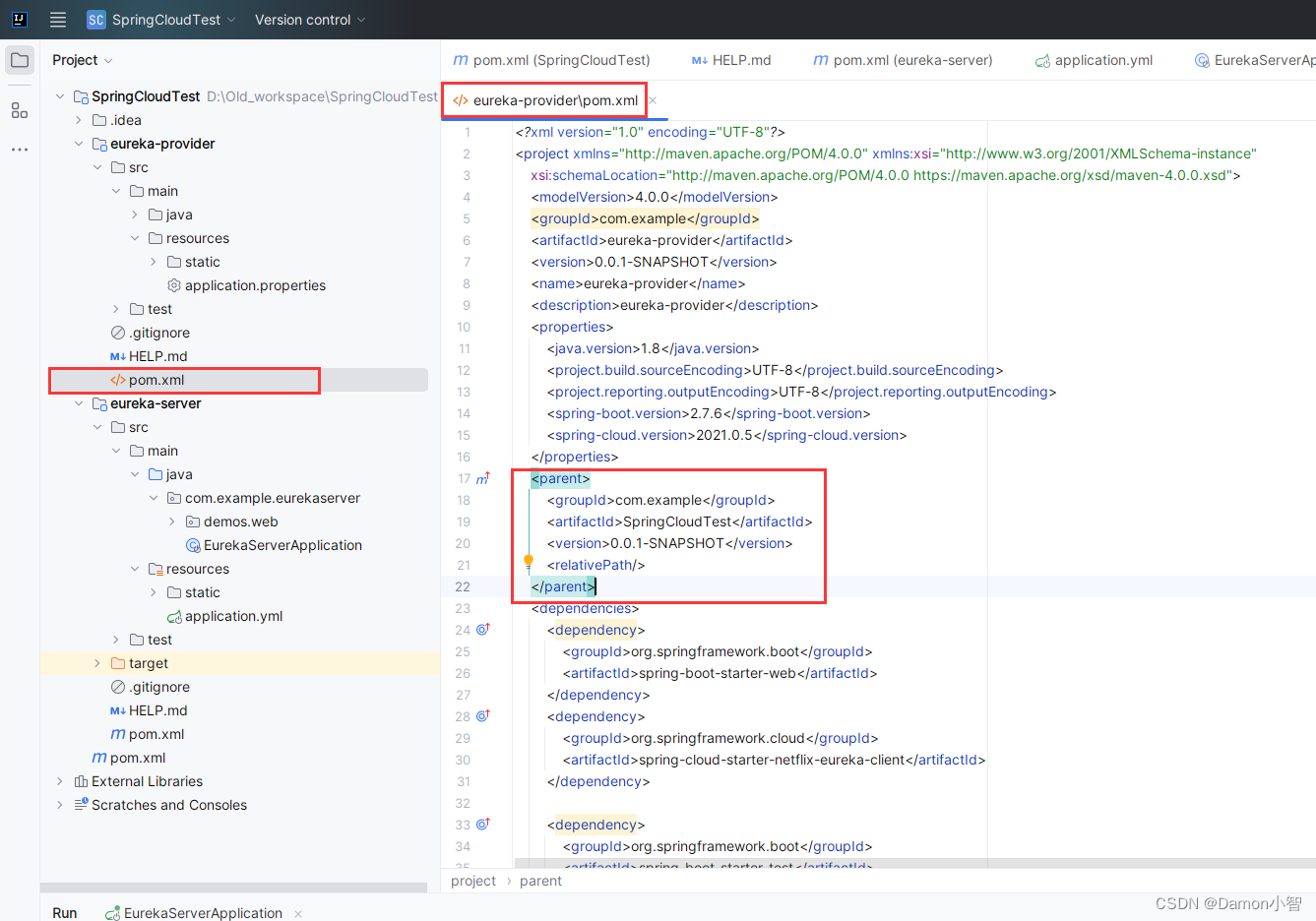Image resolution: width=1316 pixels, height=921 pixels.
Task: Click the IntelliJ IDEA logo icon
Action: coord(19,20)
